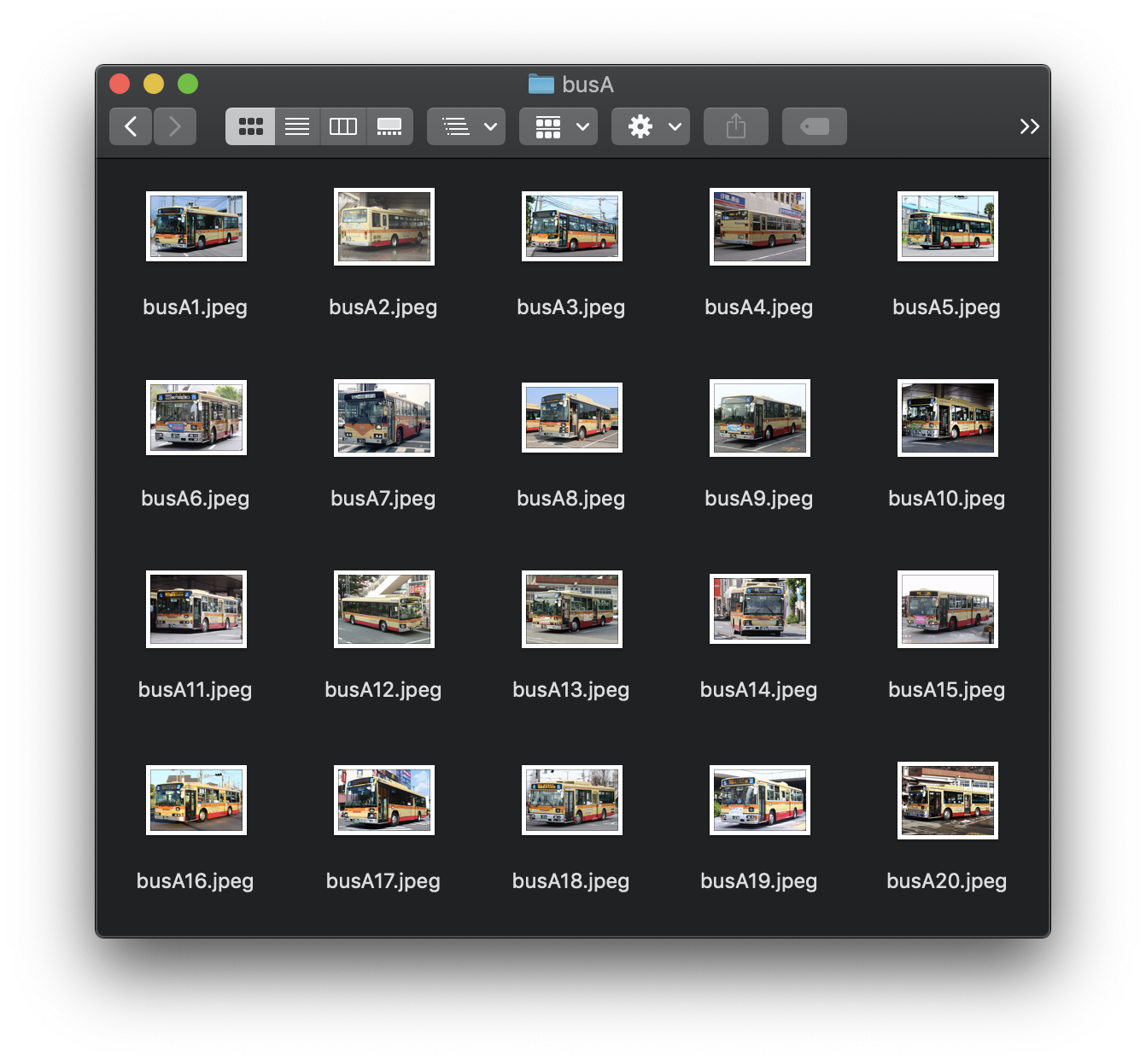Select the busA14.jpeg thumbnail

pos(760,609)
